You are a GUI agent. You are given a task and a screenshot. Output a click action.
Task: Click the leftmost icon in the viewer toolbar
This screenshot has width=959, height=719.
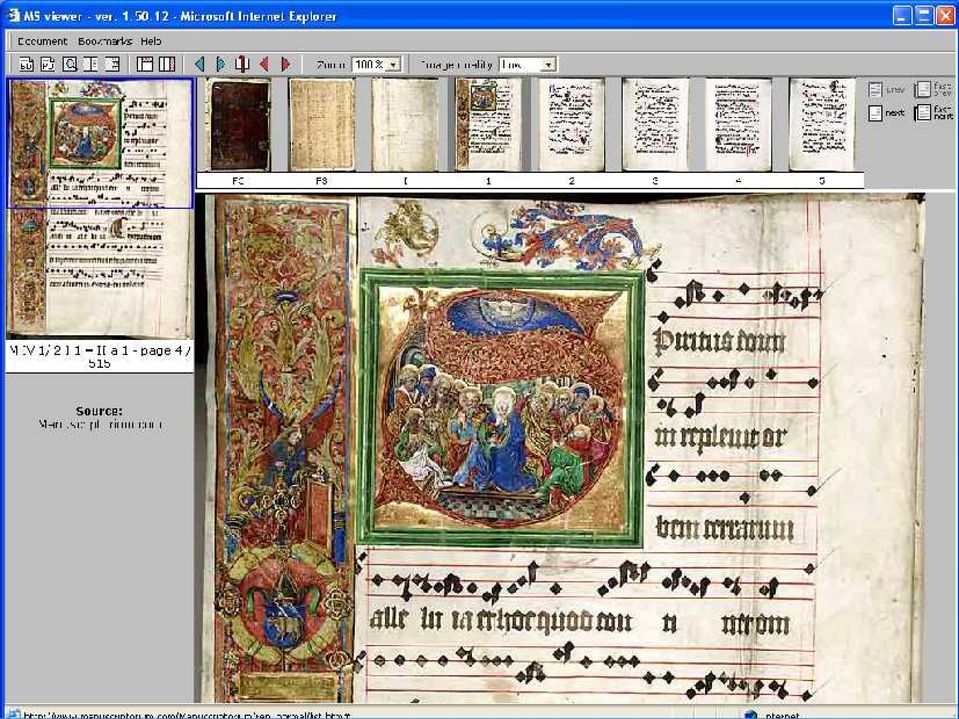pos(26,64)
